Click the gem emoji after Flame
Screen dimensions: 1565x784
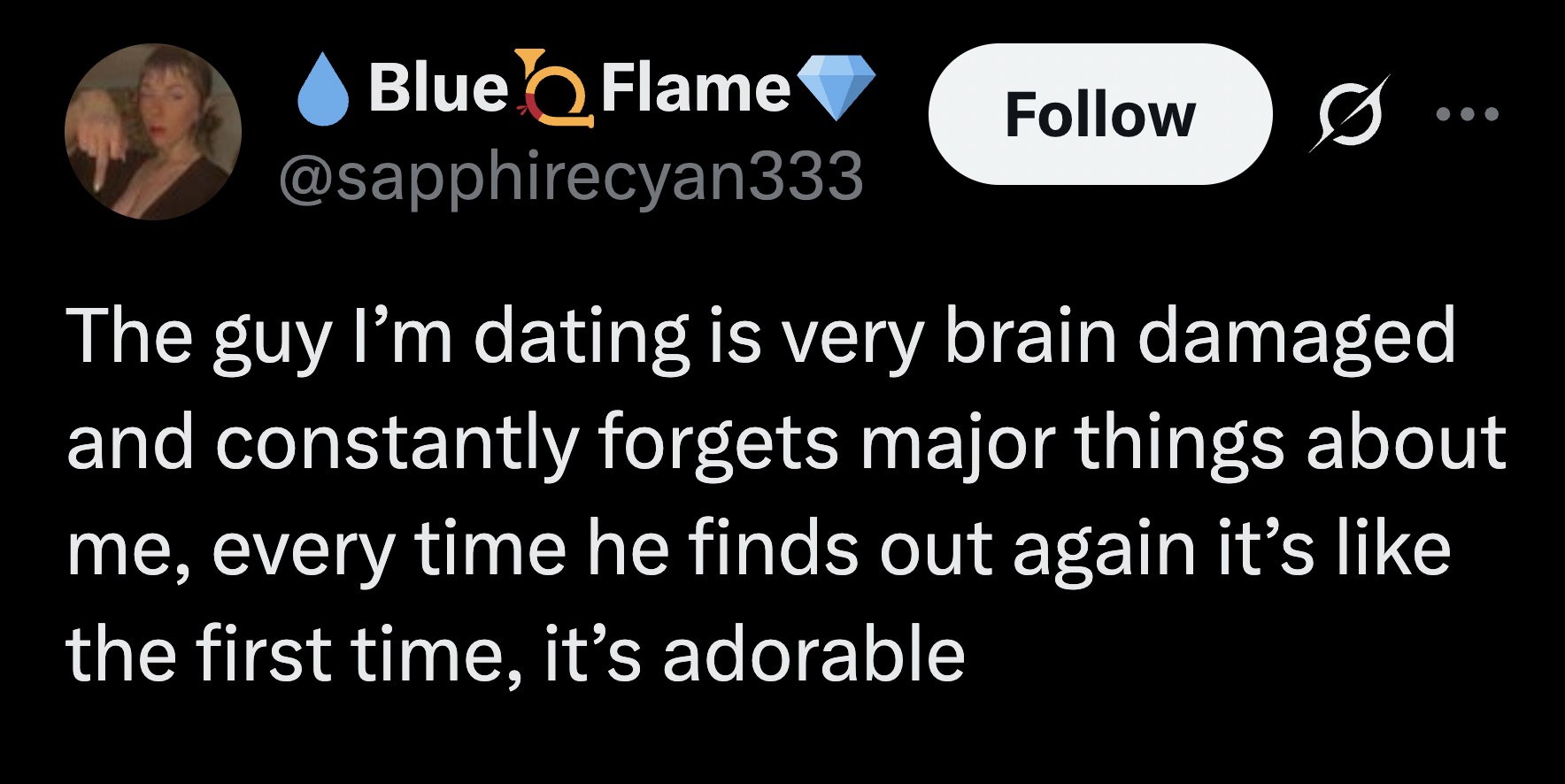[x=836, y=87]
